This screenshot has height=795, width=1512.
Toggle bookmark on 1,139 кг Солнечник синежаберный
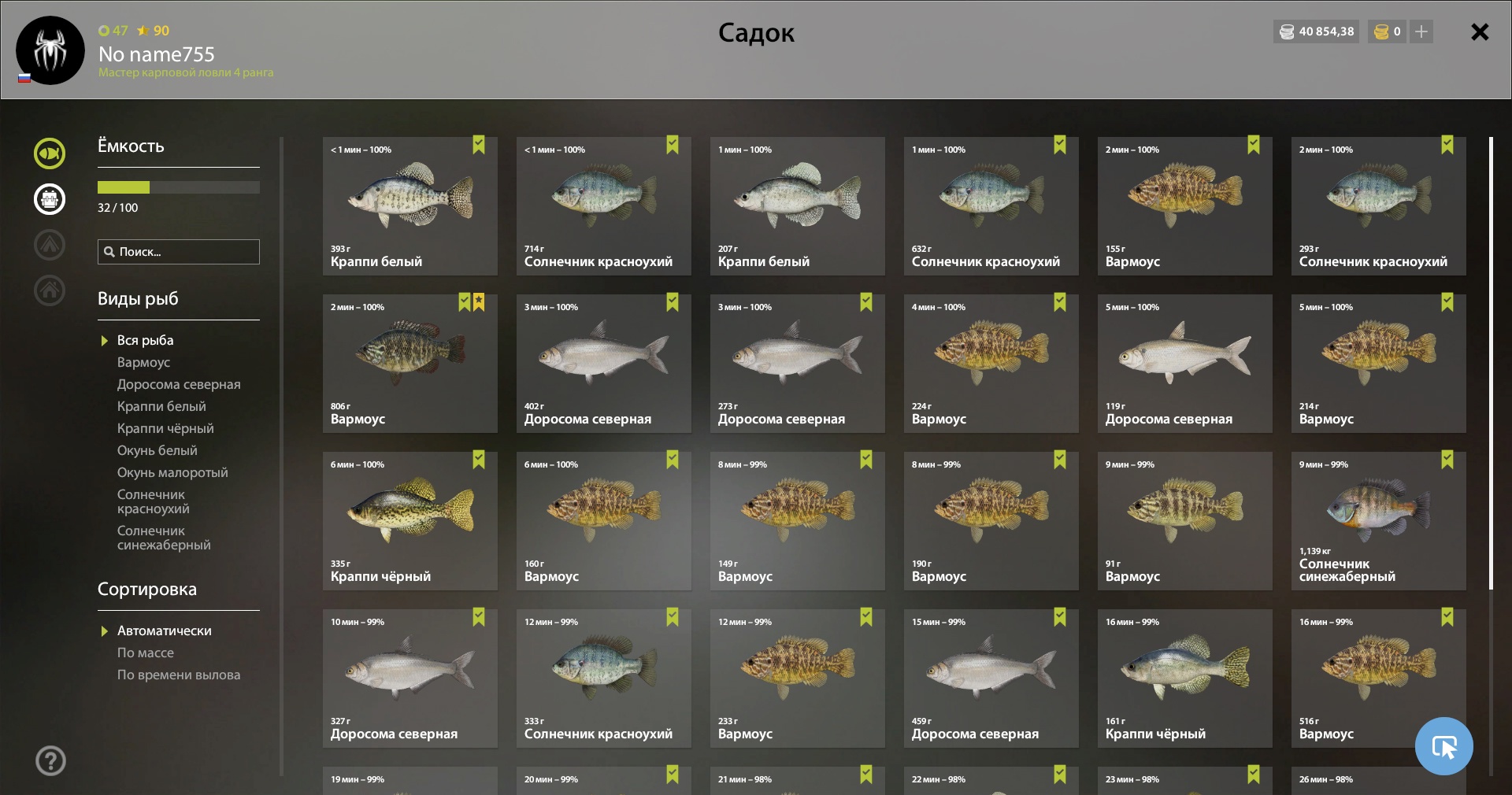[x=1447, y=460]
